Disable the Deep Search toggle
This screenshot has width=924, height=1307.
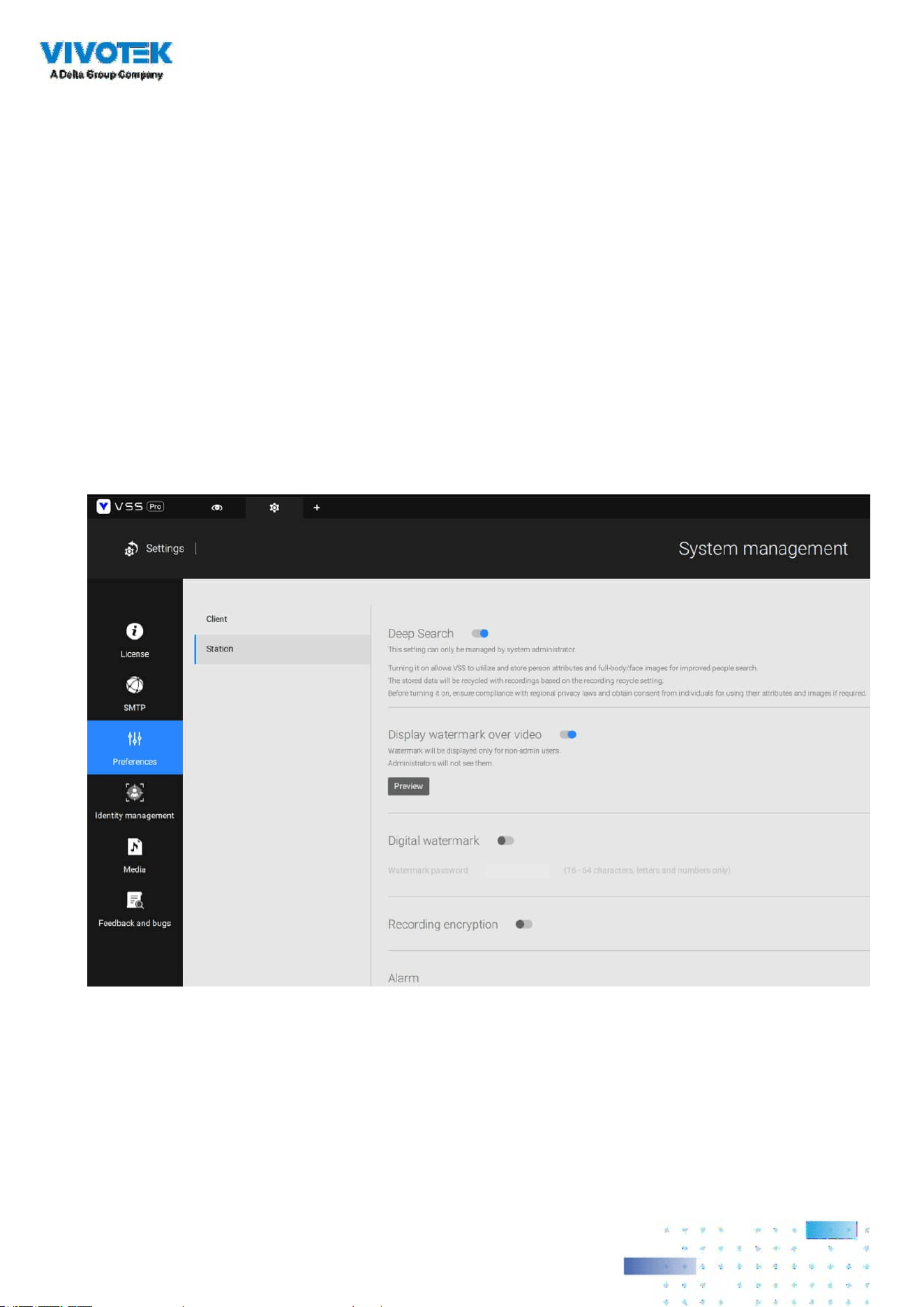click(x=480, y=633)
